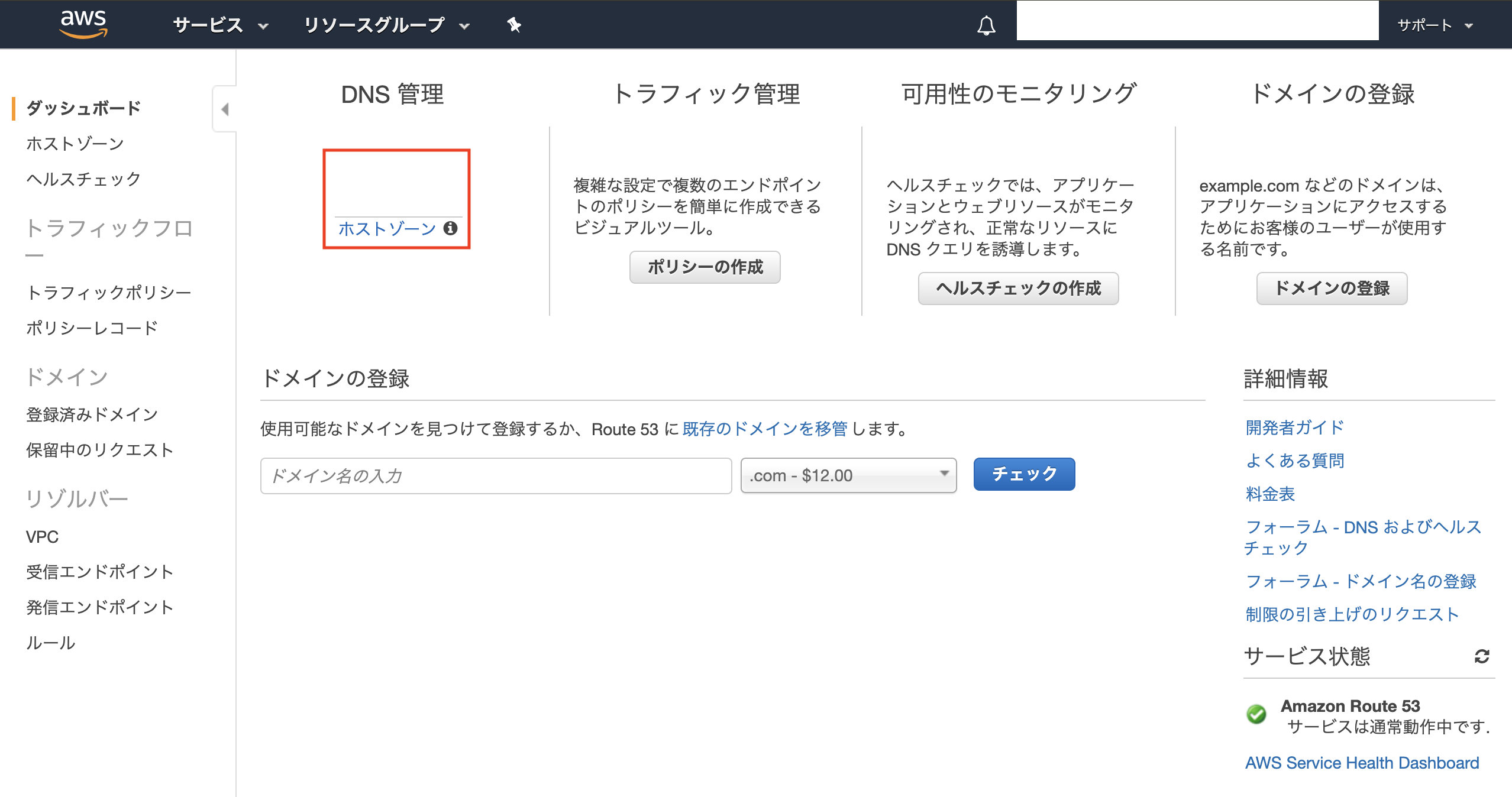Click the info icon next to ホストゾーン
The height and width of the screenshot is (797, 1512).
coord(451,228)
